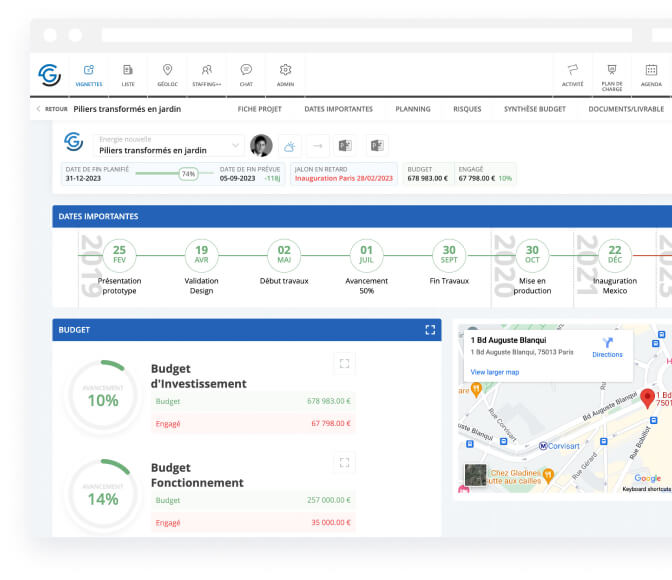This screenshot has width=672, height=580.
Task: Expand Budget Fonctionnement card
Action: [344, 462]
